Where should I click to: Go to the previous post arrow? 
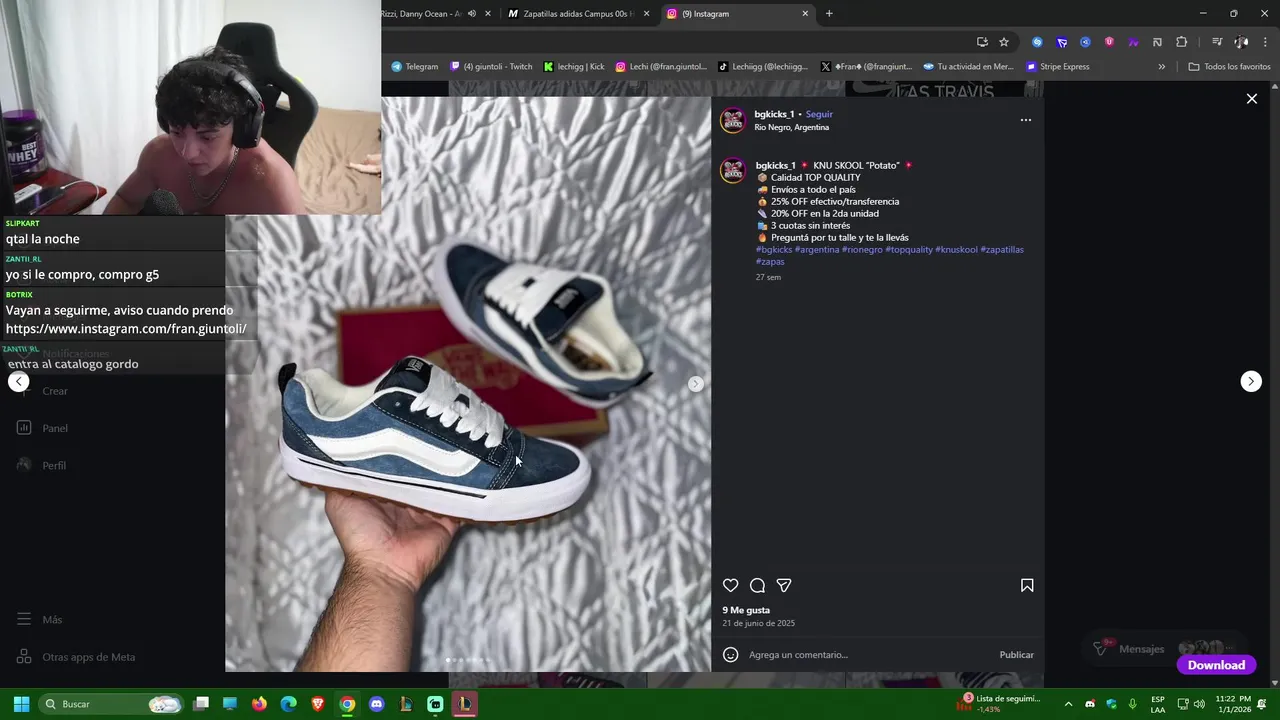click(19, 381)
